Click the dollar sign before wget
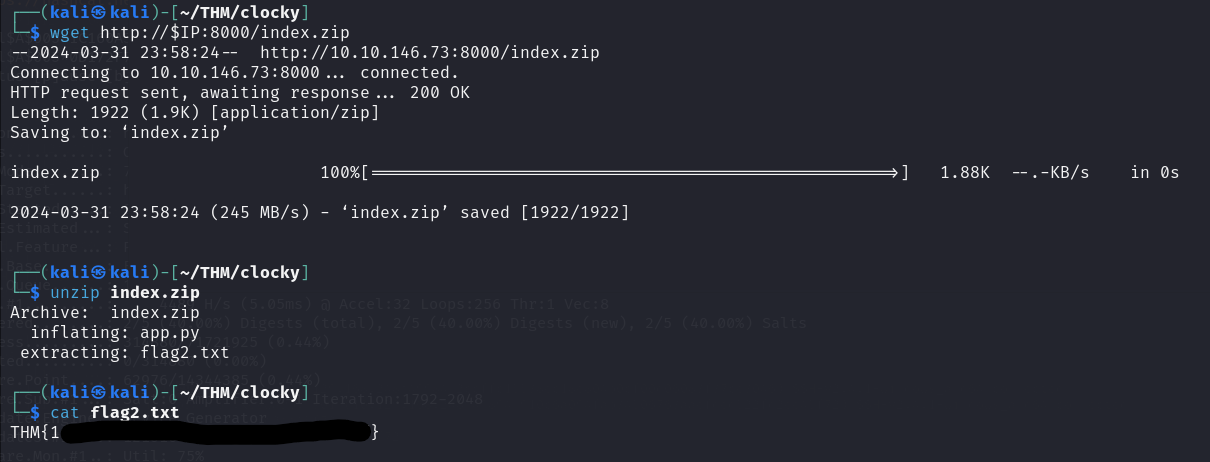 click(36, 32)
